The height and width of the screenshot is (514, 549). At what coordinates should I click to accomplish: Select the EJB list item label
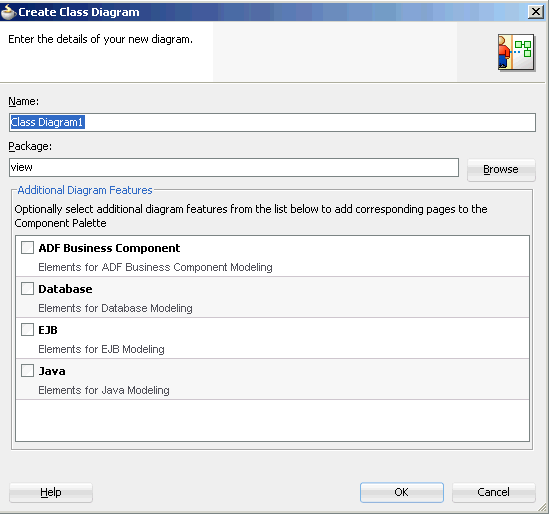[48, 330]
